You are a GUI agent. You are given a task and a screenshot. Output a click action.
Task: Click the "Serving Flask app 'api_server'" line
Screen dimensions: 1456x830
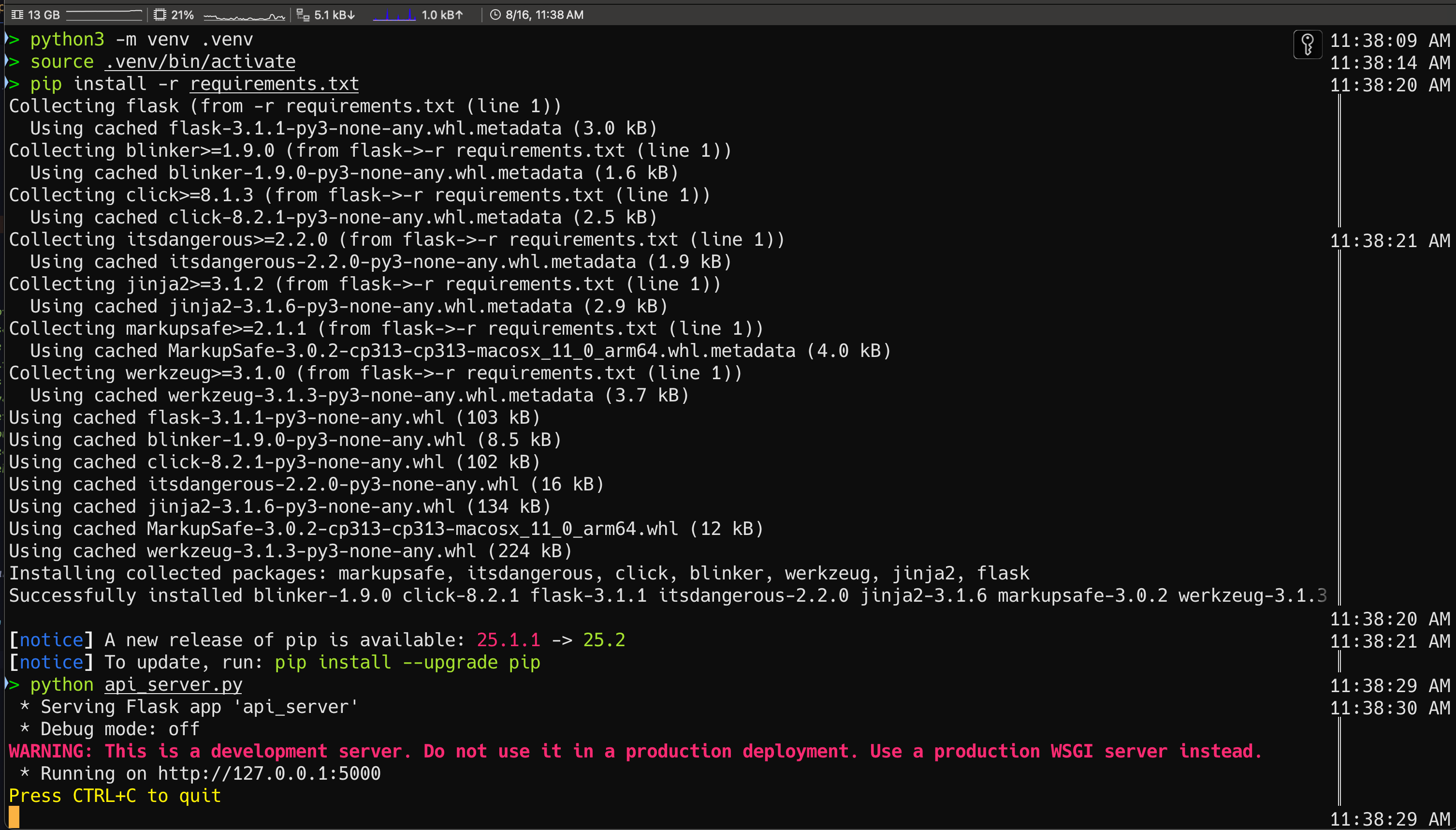pyautogui.click(x=189, y=707)
